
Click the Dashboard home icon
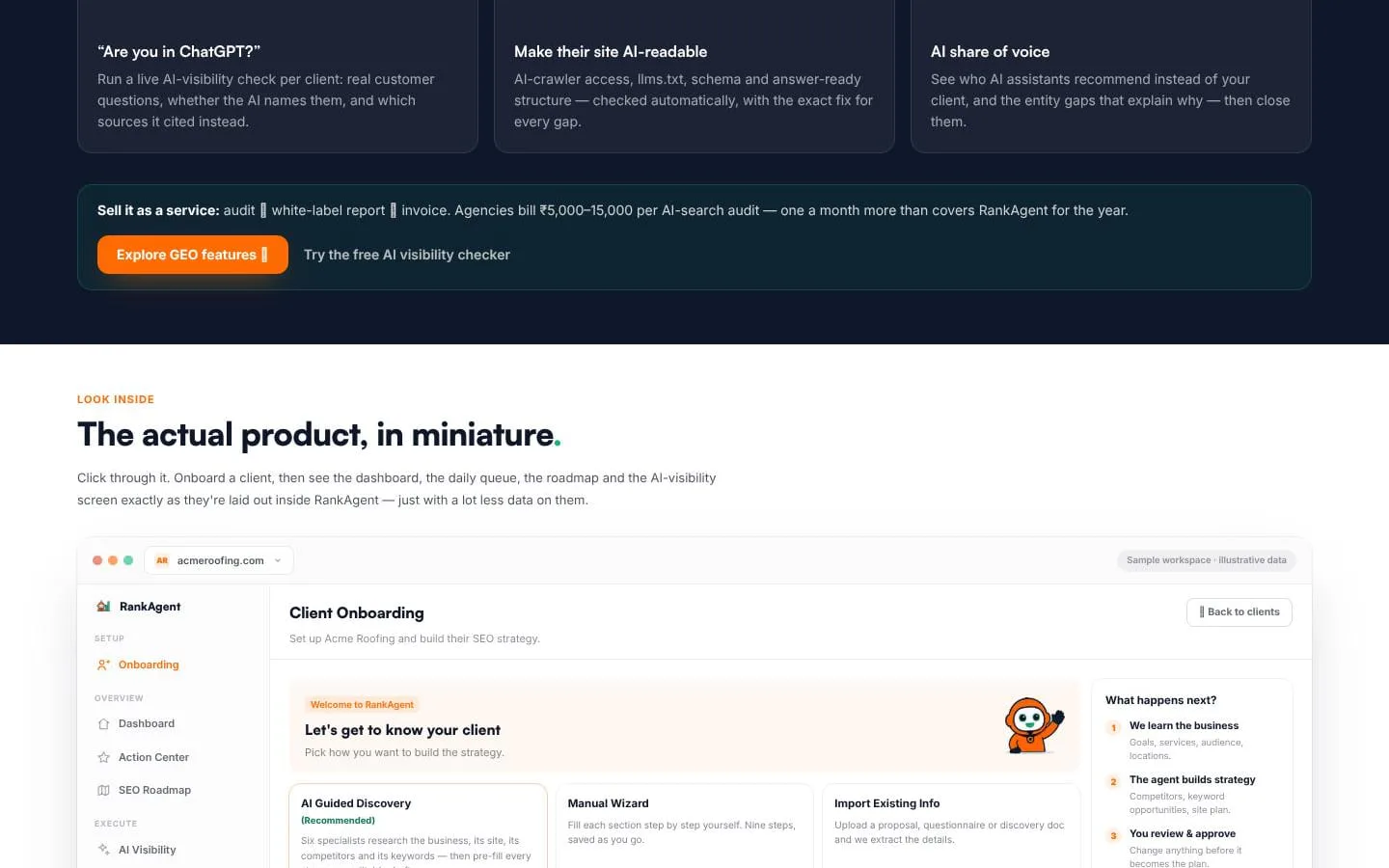tap(103, 723)
